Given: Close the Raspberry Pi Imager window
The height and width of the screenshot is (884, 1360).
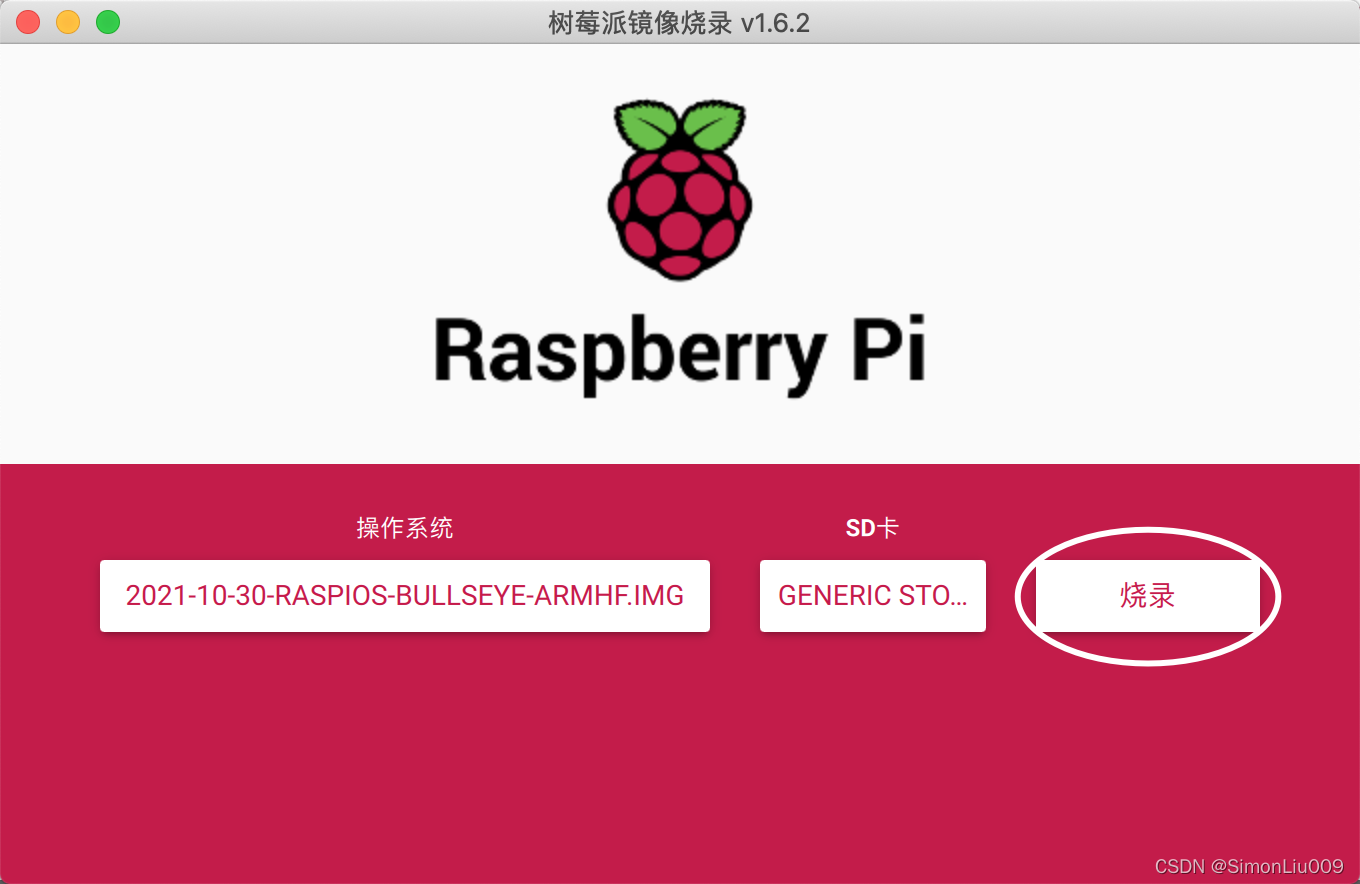Looking at the screenshot, I should (x=28, y=22).
